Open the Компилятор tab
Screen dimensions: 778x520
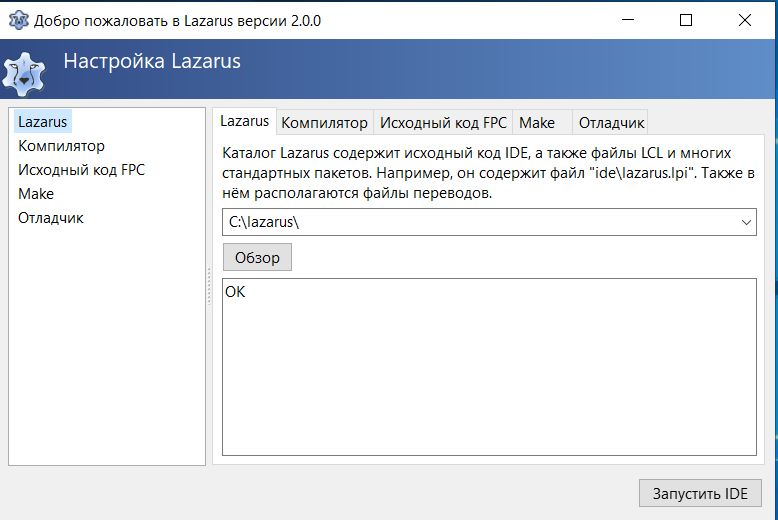coord(324,123)
